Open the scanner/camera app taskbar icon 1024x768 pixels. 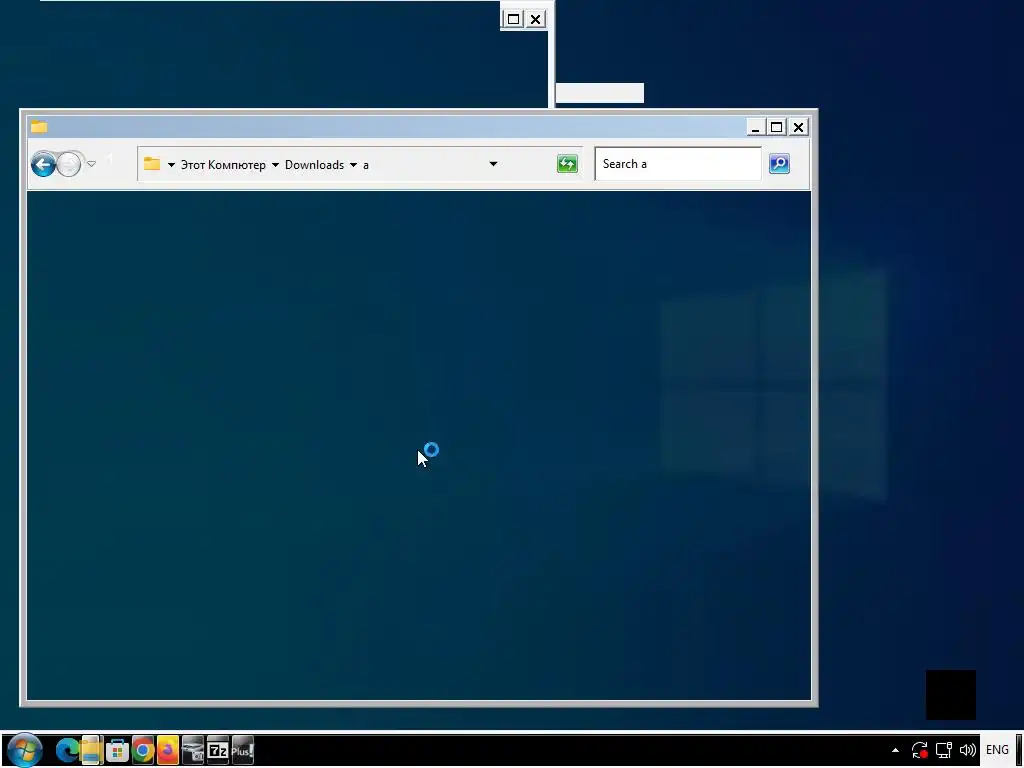tap(193, 750)
